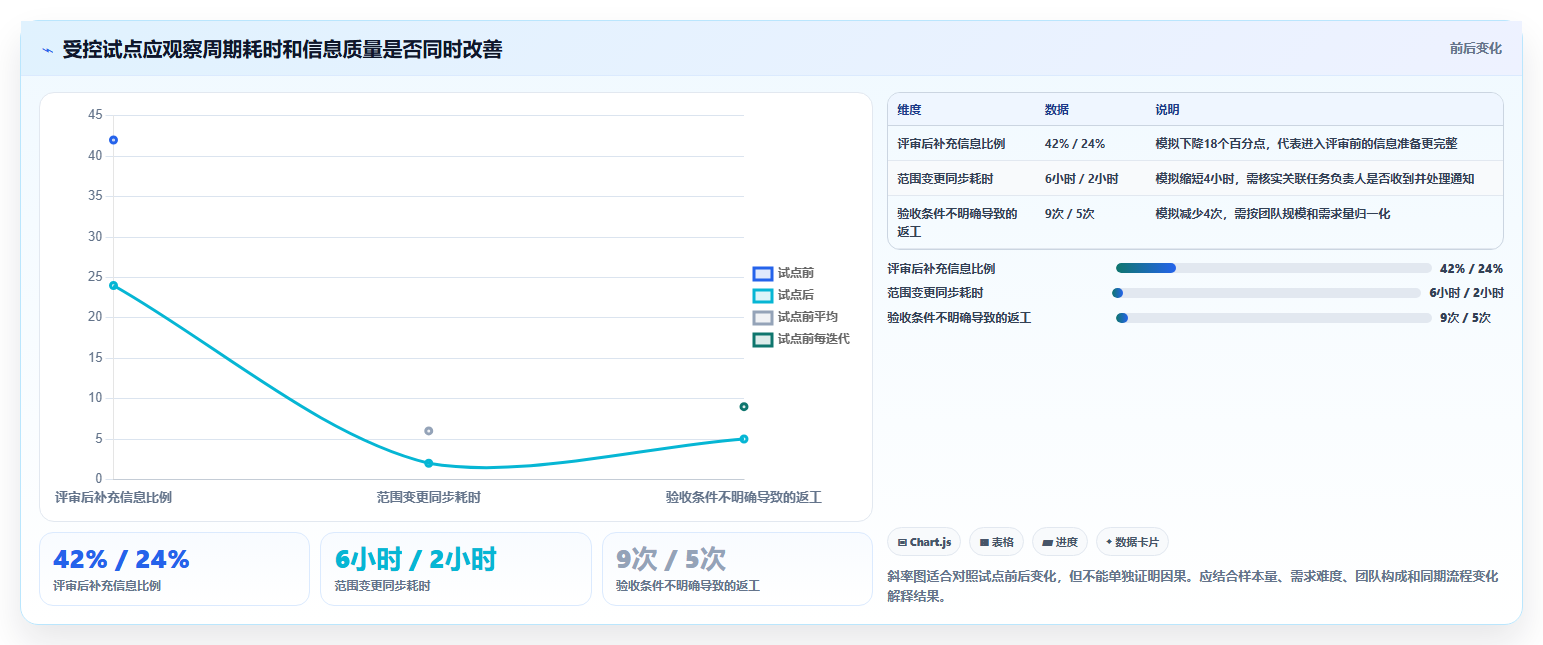Click x-axis label 评审后补充信息比例
This screenshot has height=645, width=1543.
tap(113, 497)
